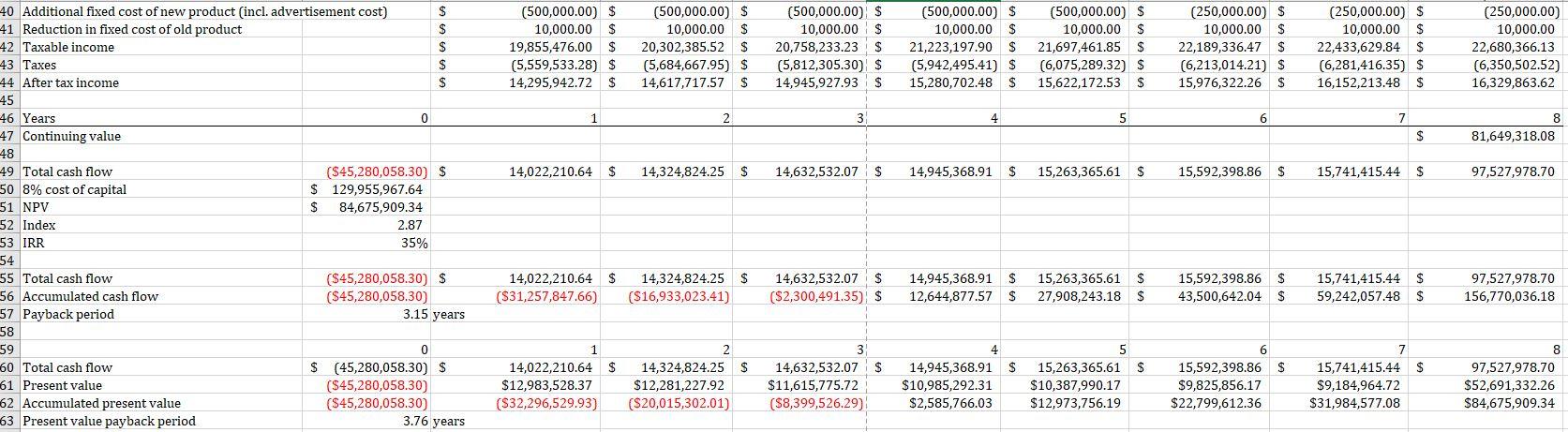This screenshot has height=432, width=1568.
Task: Click the 'Accumulated present value' label
Action: click(x=101, y=403)
